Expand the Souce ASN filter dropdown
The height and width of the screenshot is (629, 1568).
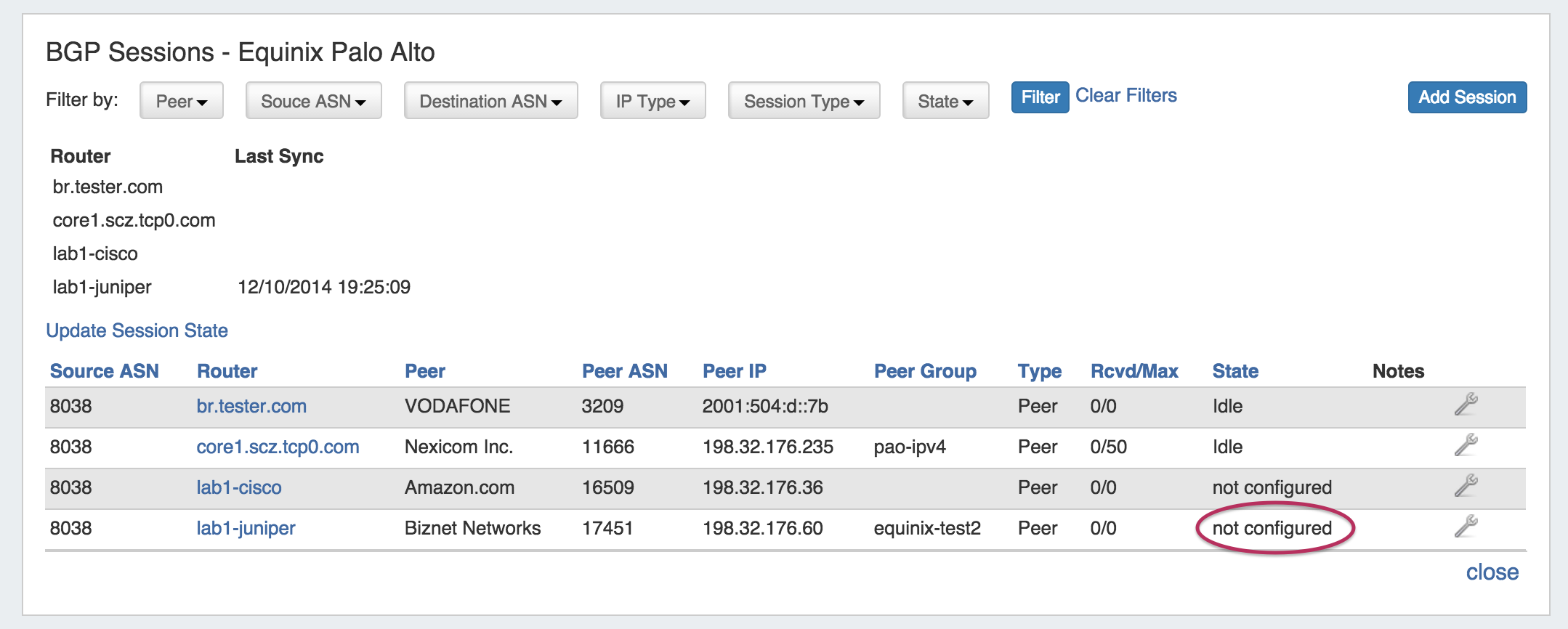pyautogui.click(x=313, y=101)
